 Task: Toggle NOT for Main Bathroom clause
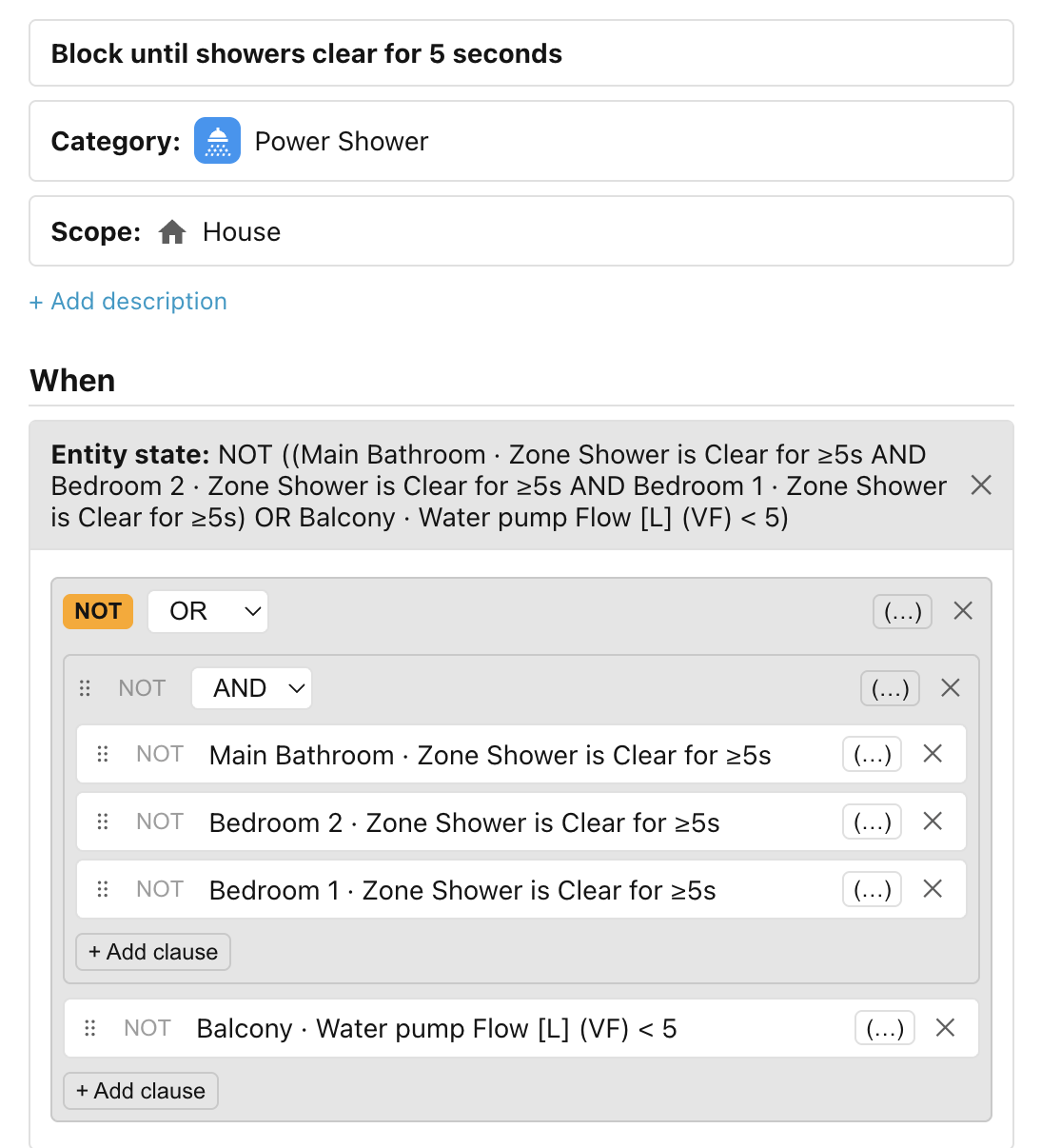click(x=160, y=754)
